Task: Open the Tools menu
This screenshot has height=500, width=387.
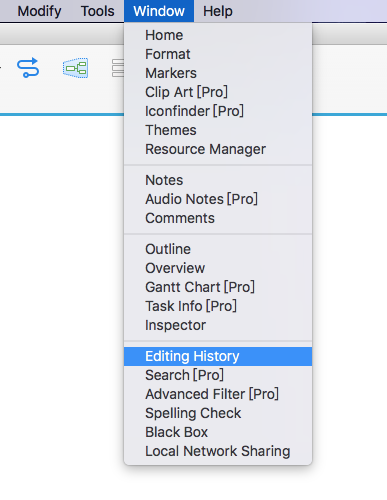Action: (x=97, y=11)
